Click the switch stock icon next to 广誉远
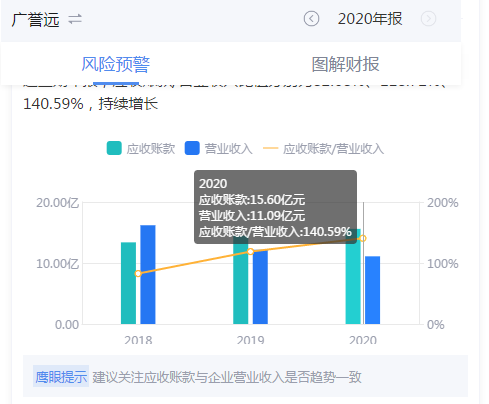The height and width of the screenshot is (404, 489). [x=75, y=19]
